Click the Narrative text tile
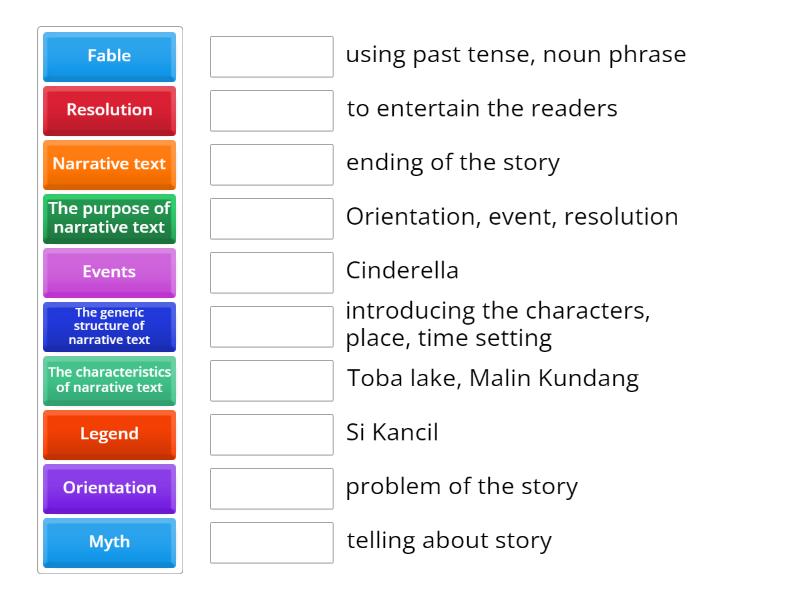 [108, 164]
